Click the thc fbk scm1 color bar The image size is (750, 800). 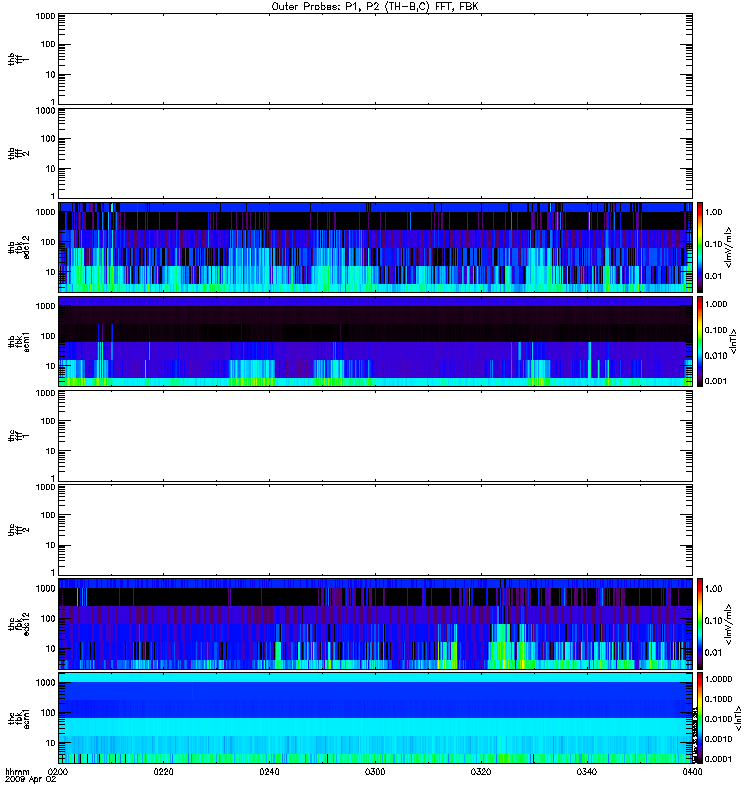click(x=700, y=718)
